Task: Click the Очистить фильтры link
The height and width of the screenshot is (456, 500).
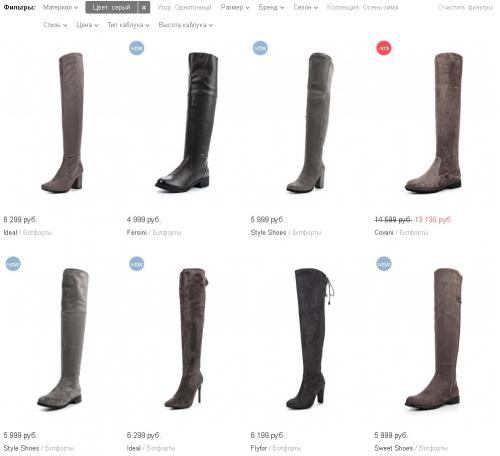Action: pyautogui.click(x=465, y=7)
